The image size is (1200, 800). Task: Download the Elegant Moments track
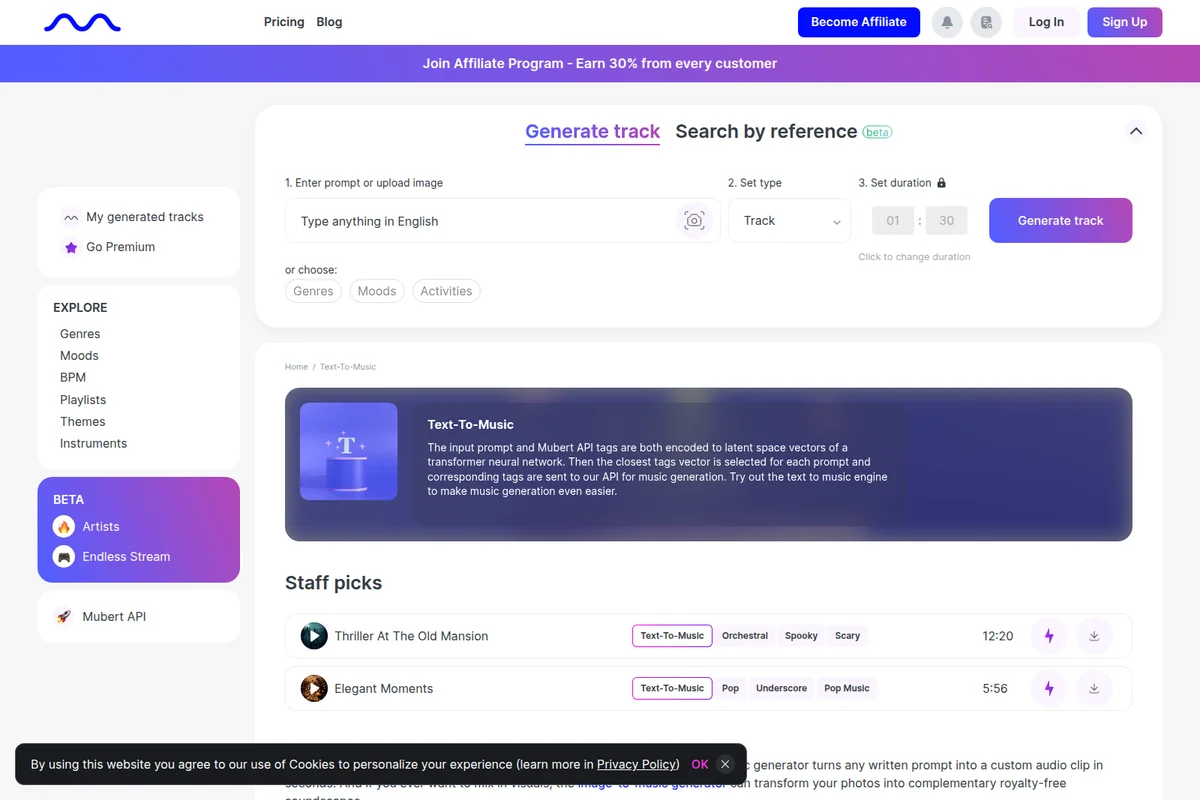click(x=1093, y=688)
